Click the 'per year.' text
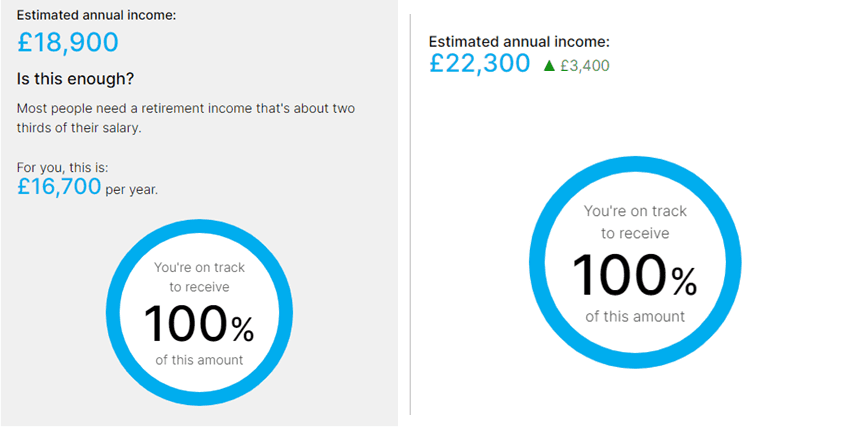 (131, 191)
